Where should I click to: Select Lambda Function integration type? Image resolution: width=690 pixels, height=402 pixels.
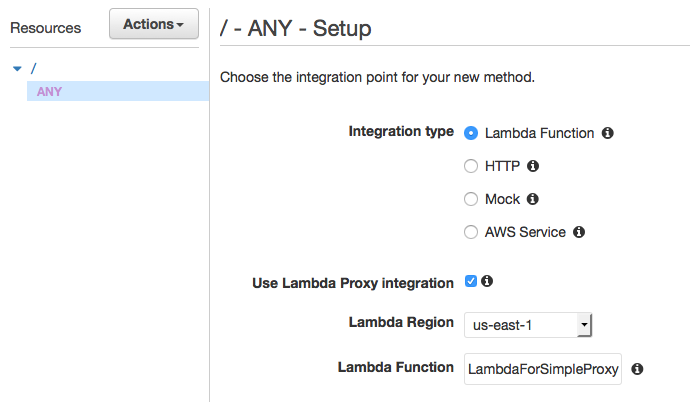point(471,133)
